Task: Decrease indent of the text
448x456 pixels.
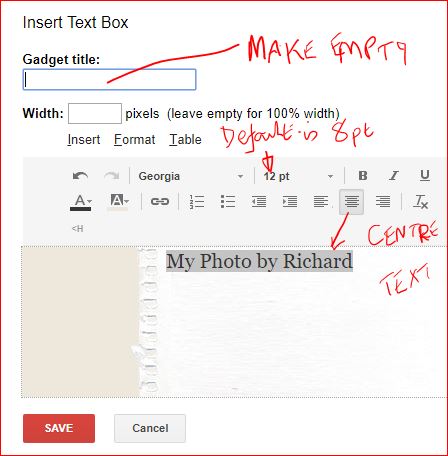Action: 259,201
